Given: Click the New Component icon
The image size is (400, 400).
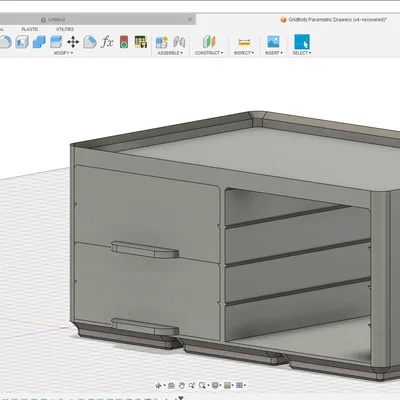Looking at the screenshot, I should [x=162, y=42].
